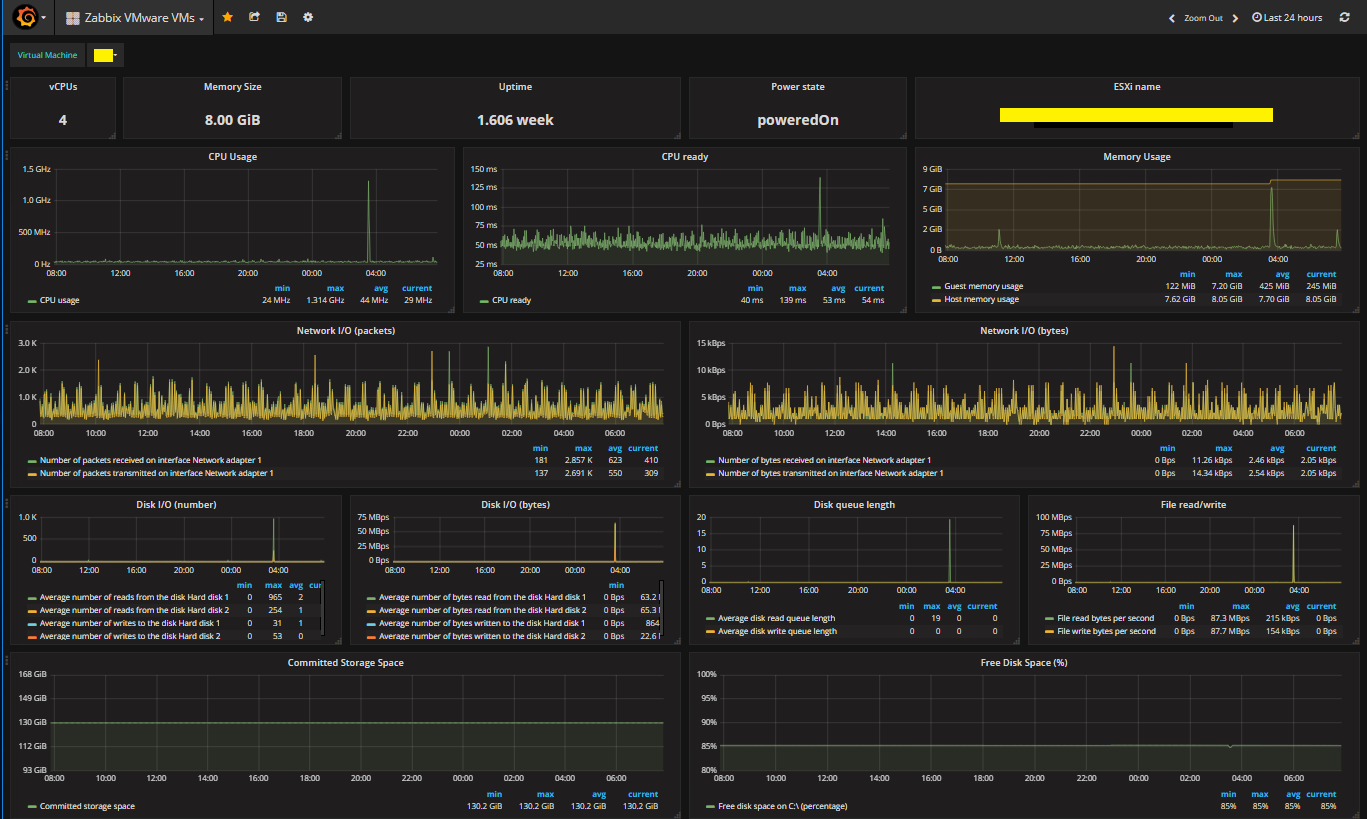Viewport: 1367px width, 819px height.
Task: Toggle Host memory usage series visibility
Action: coord(981,299)
